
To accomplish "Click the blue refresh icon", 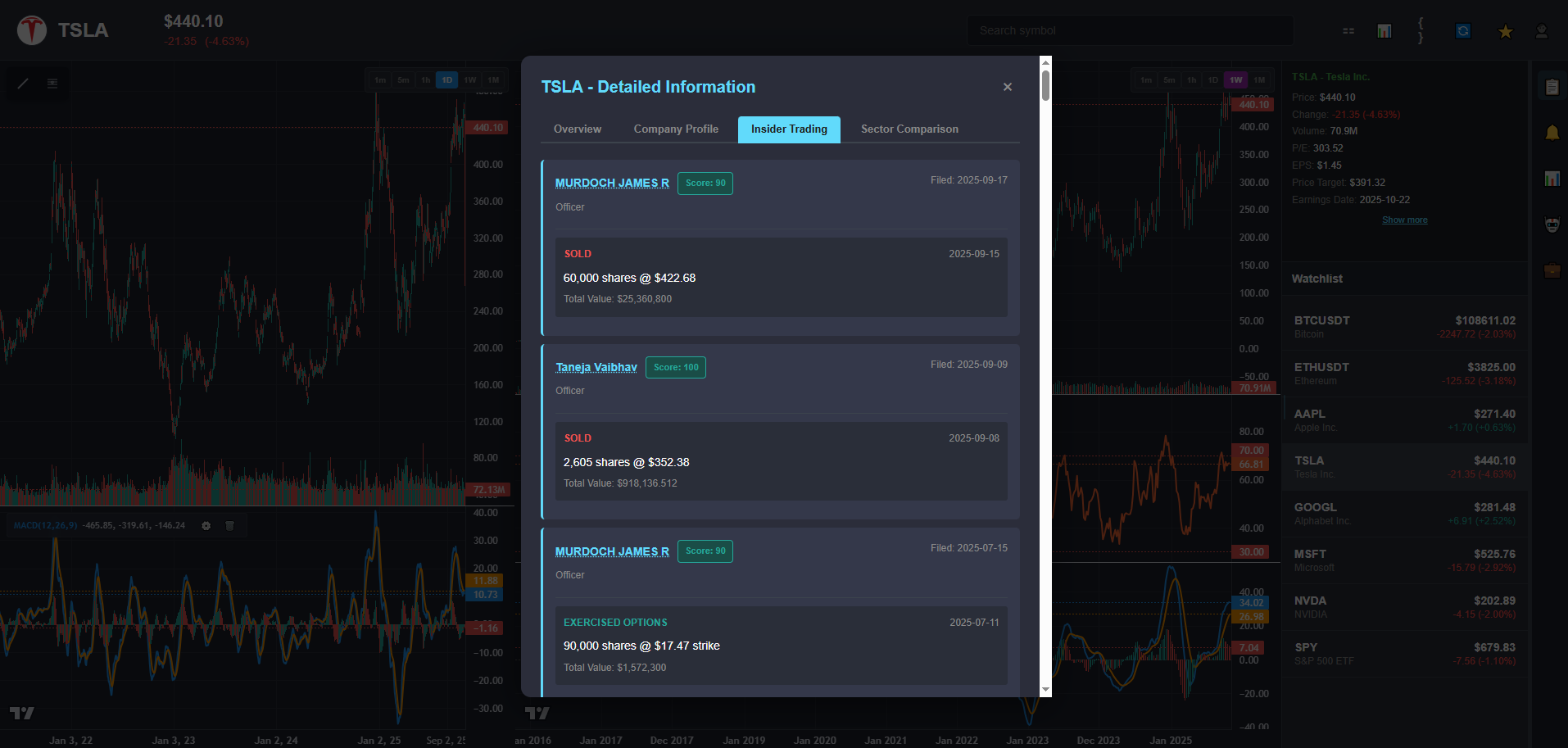I will click(x=1463, y=31).
